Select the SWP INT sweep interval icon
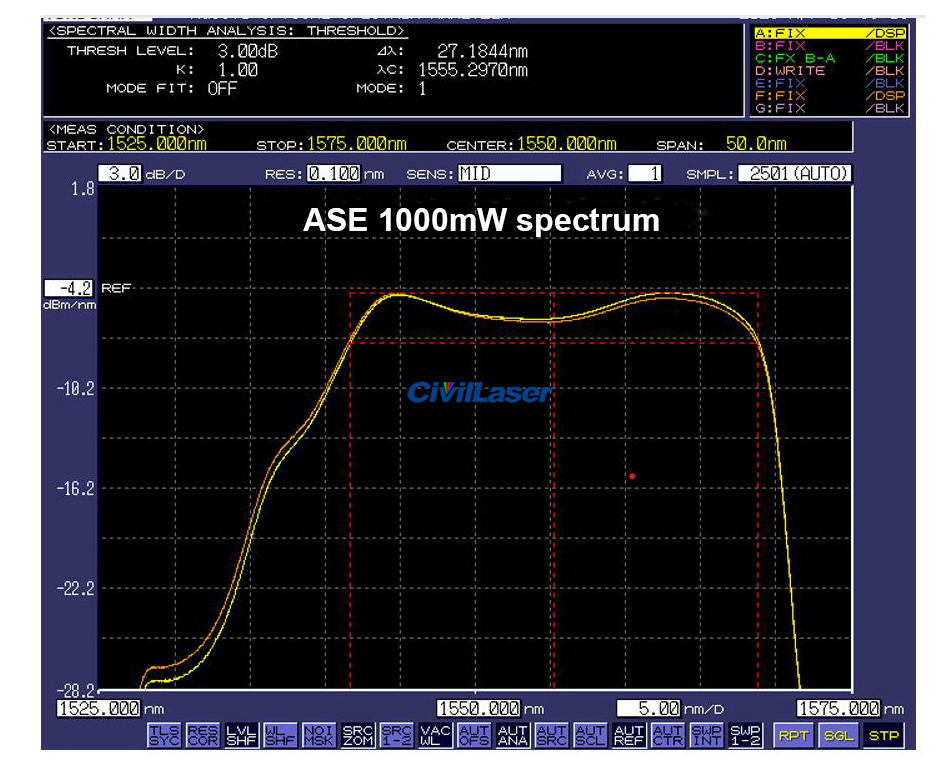 pyautogui.click(x=706, y=736)
